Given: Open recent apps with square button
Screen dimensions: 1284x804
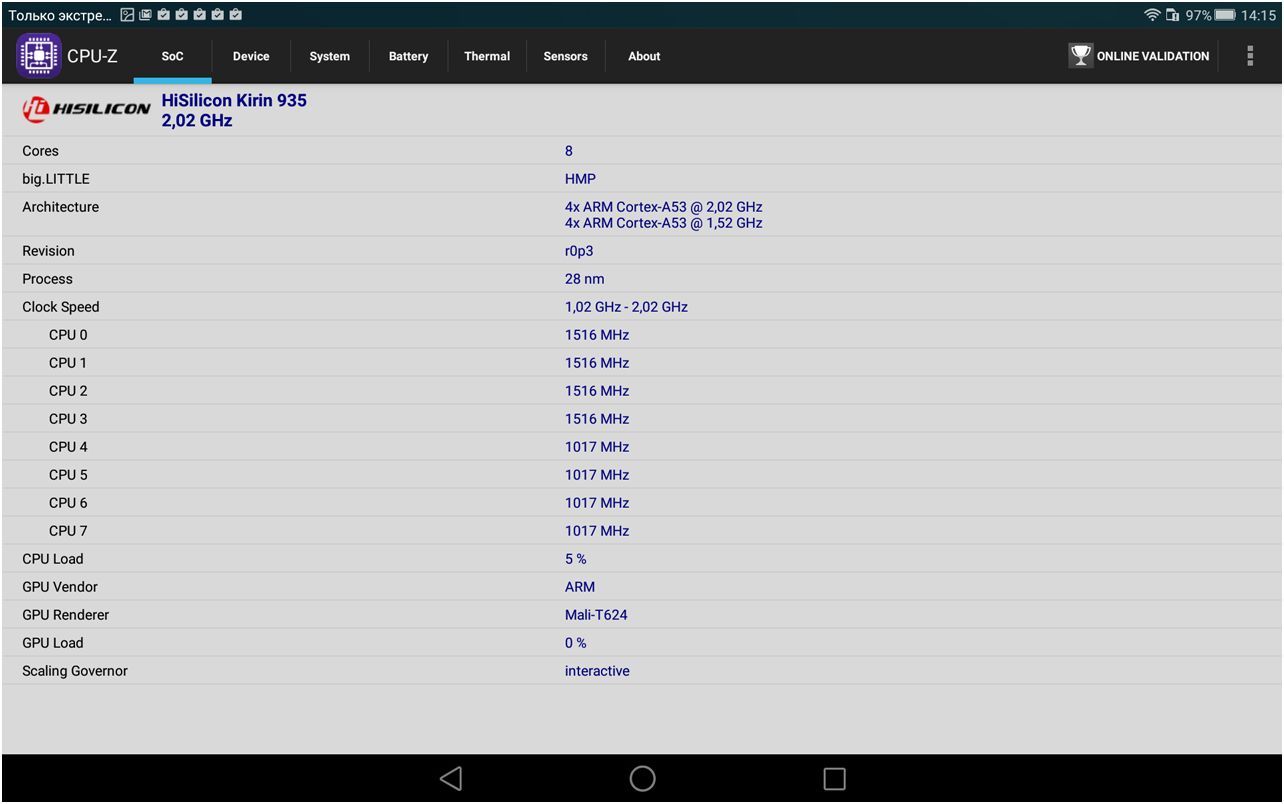Looking at the screenshot, I should pyautogui.click(x=834, y=779).
